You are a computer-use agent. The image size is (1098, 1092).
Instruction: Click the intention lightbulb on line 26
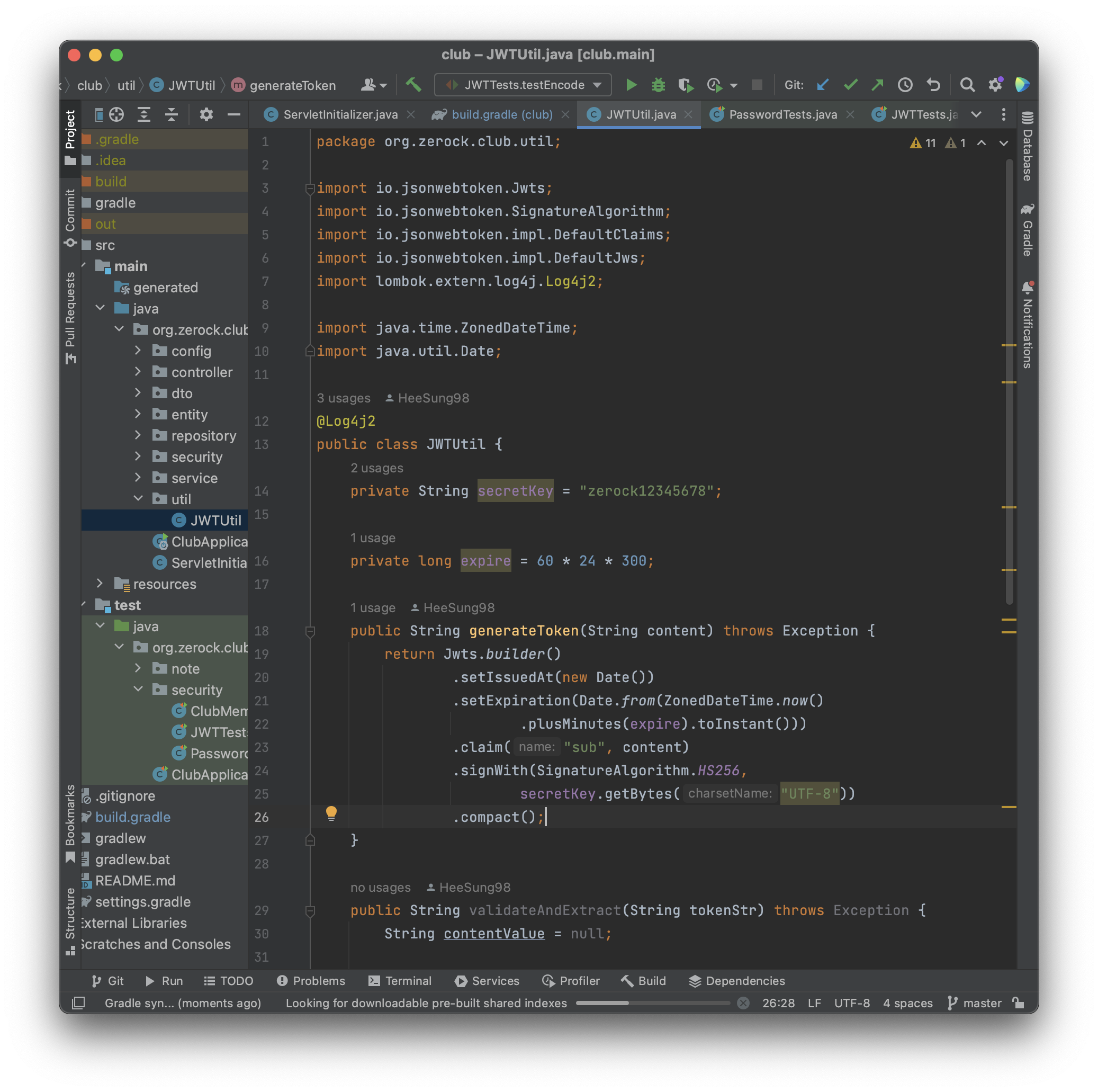(331, 813)
